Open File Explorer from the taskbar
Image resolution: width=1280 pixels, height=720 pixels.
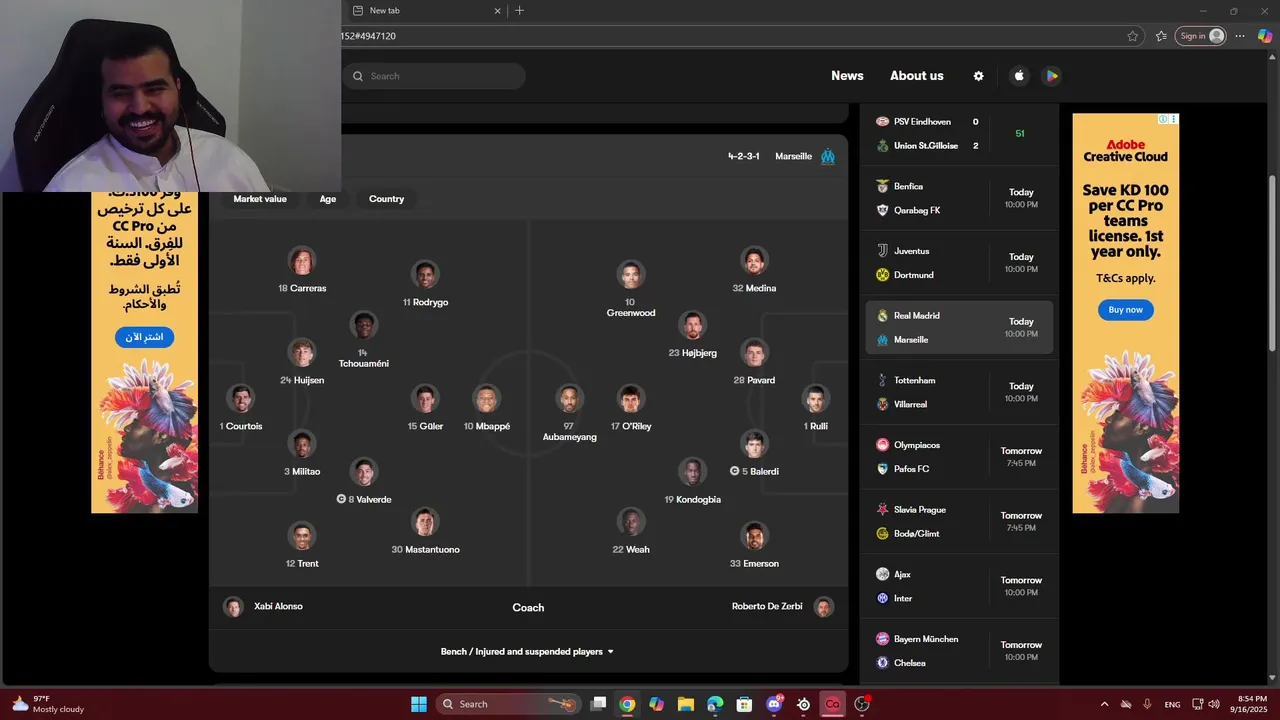(686, 704)
